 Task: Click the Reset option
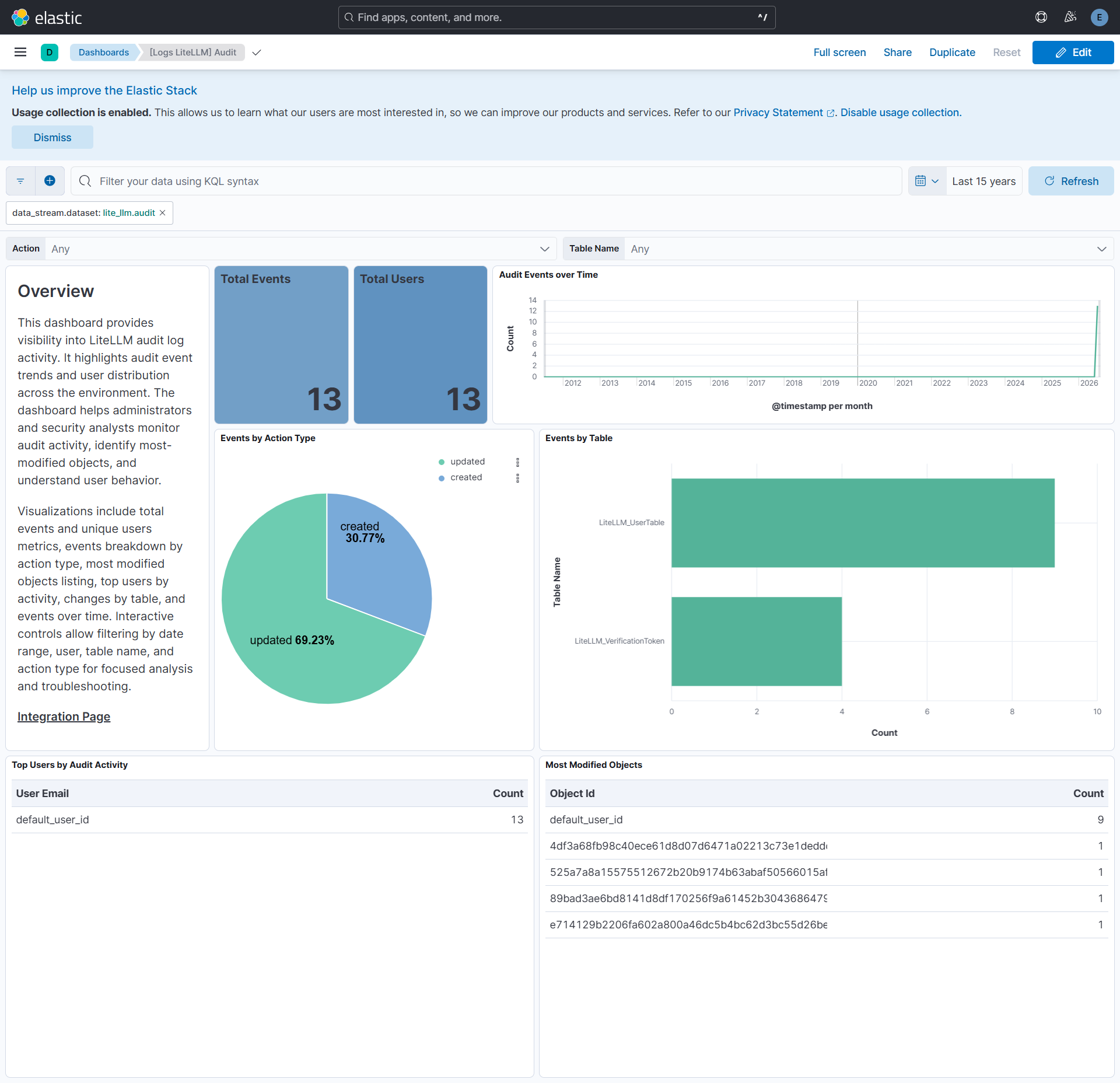[x=1006, y=53]
